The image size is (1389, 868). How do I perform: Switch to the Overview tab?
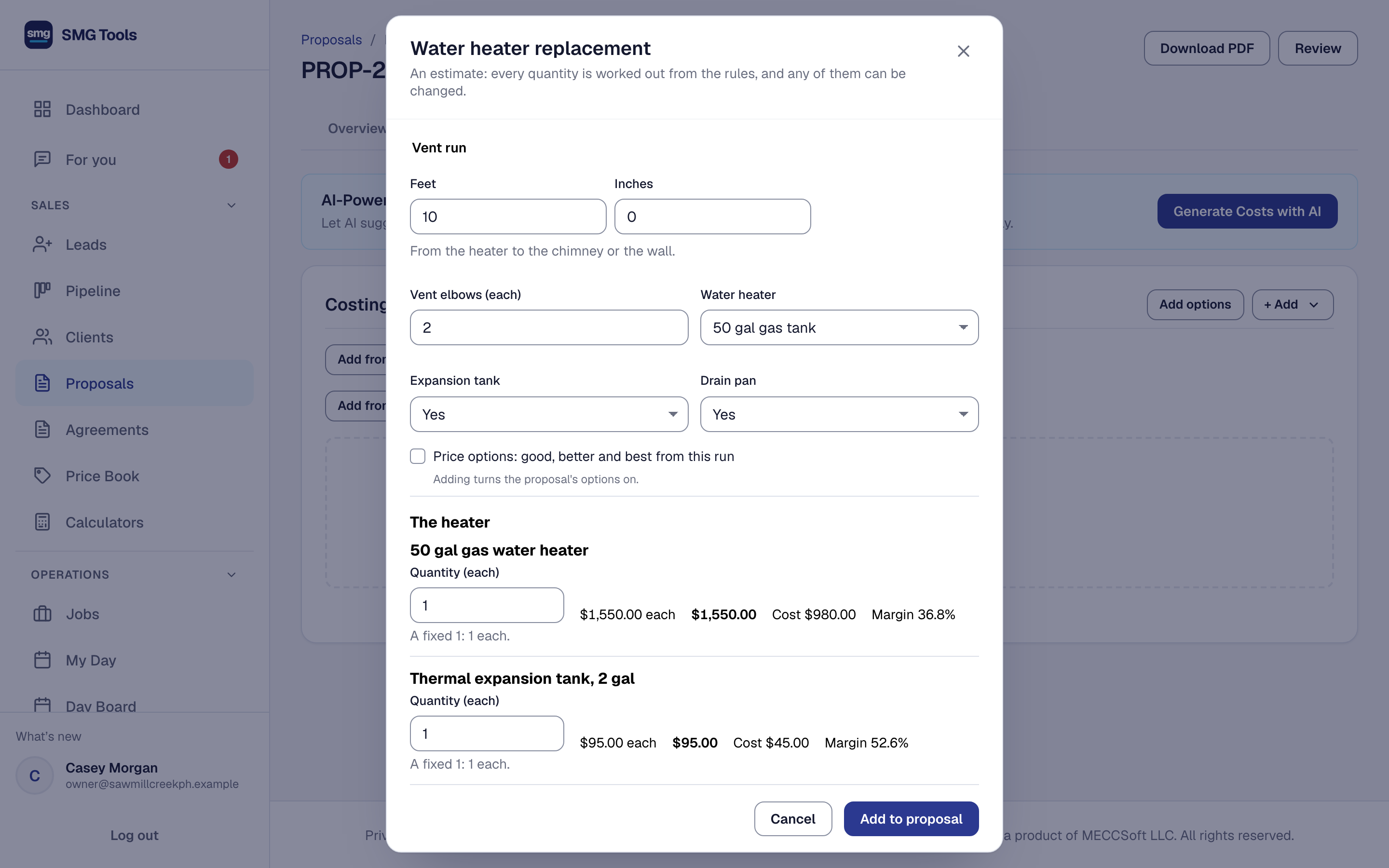(356, 129)
